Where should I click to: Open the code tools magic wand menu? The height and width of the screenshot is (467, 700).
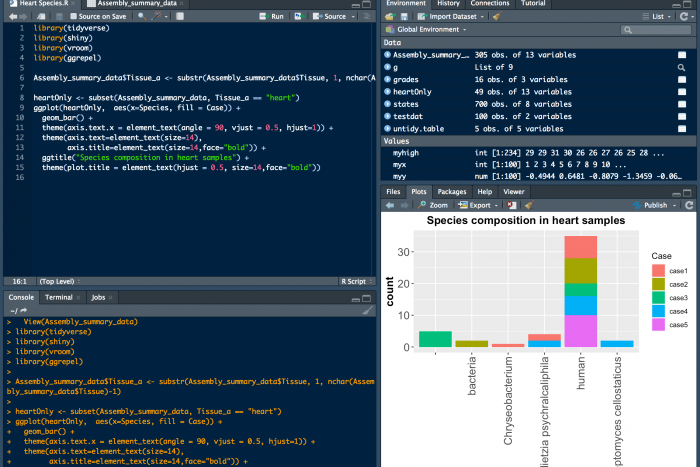(158, 16)
